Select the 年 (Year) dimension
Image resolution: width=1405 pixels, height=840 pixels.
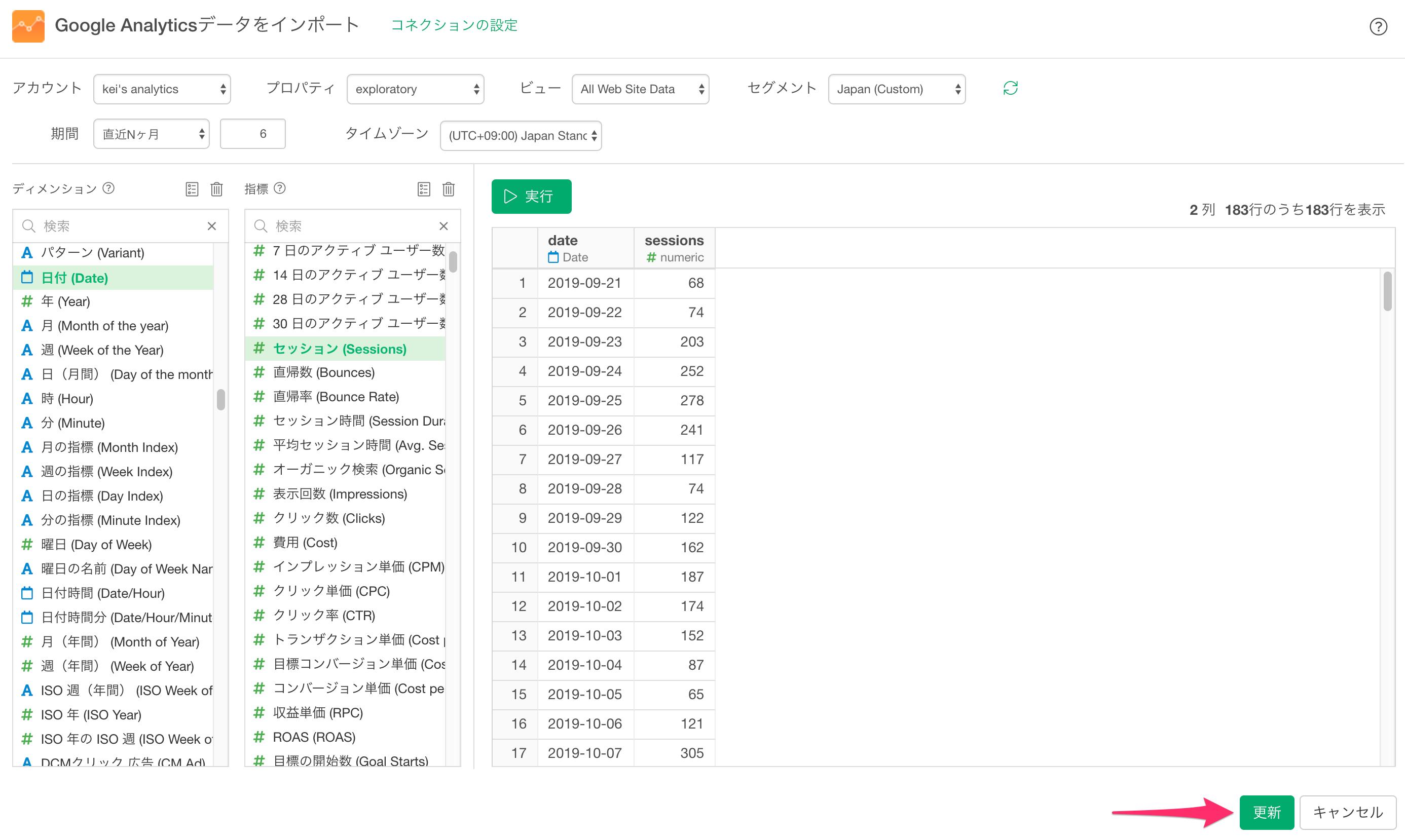(113, 301)
